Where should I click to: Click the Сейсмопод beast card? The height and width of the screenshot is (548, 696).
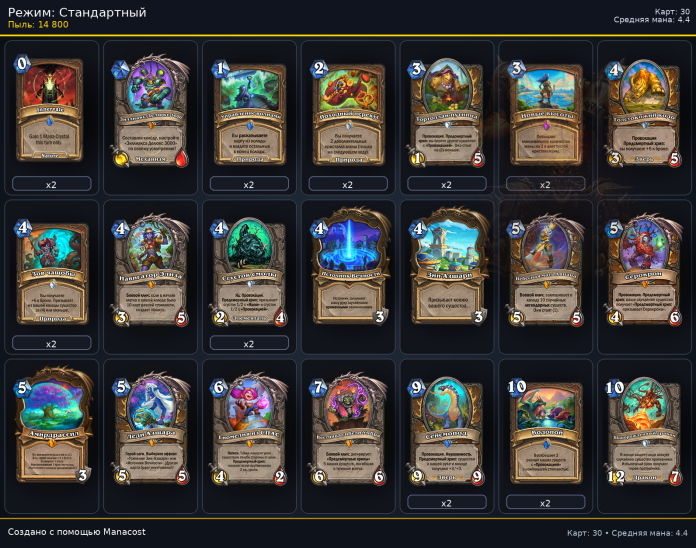[447, 430]
